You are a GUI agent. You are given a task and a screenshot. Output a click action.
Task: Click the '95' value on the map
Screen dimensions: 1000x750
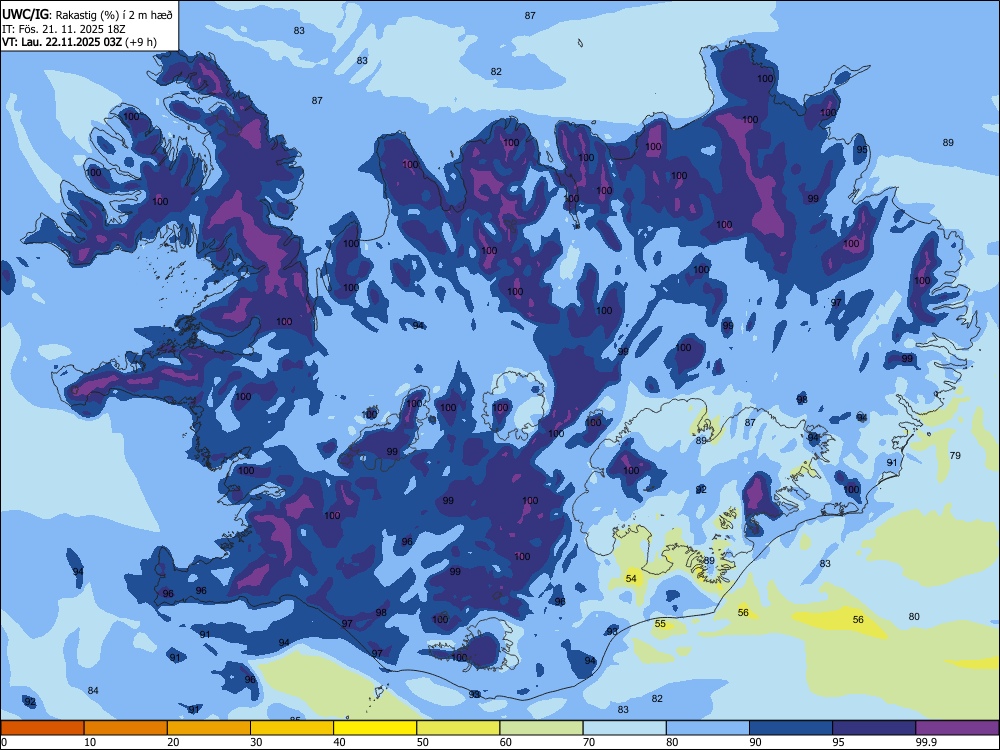pos(862,150)
